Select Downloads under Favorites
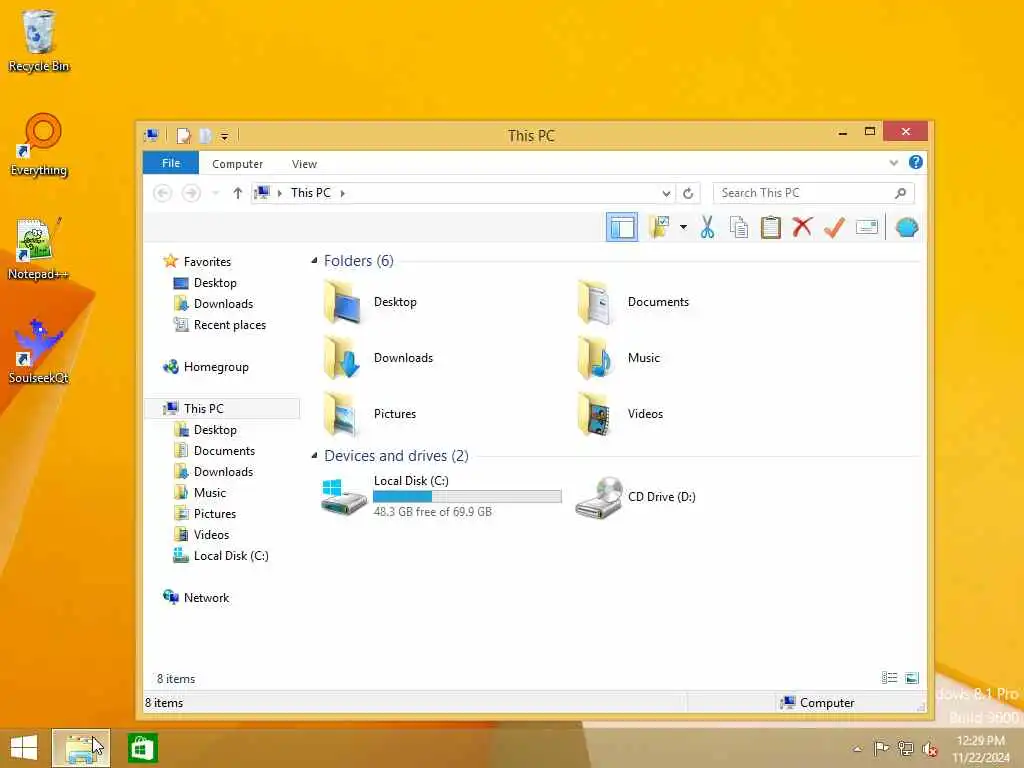 pyautogui.click(x=223, y=304)
